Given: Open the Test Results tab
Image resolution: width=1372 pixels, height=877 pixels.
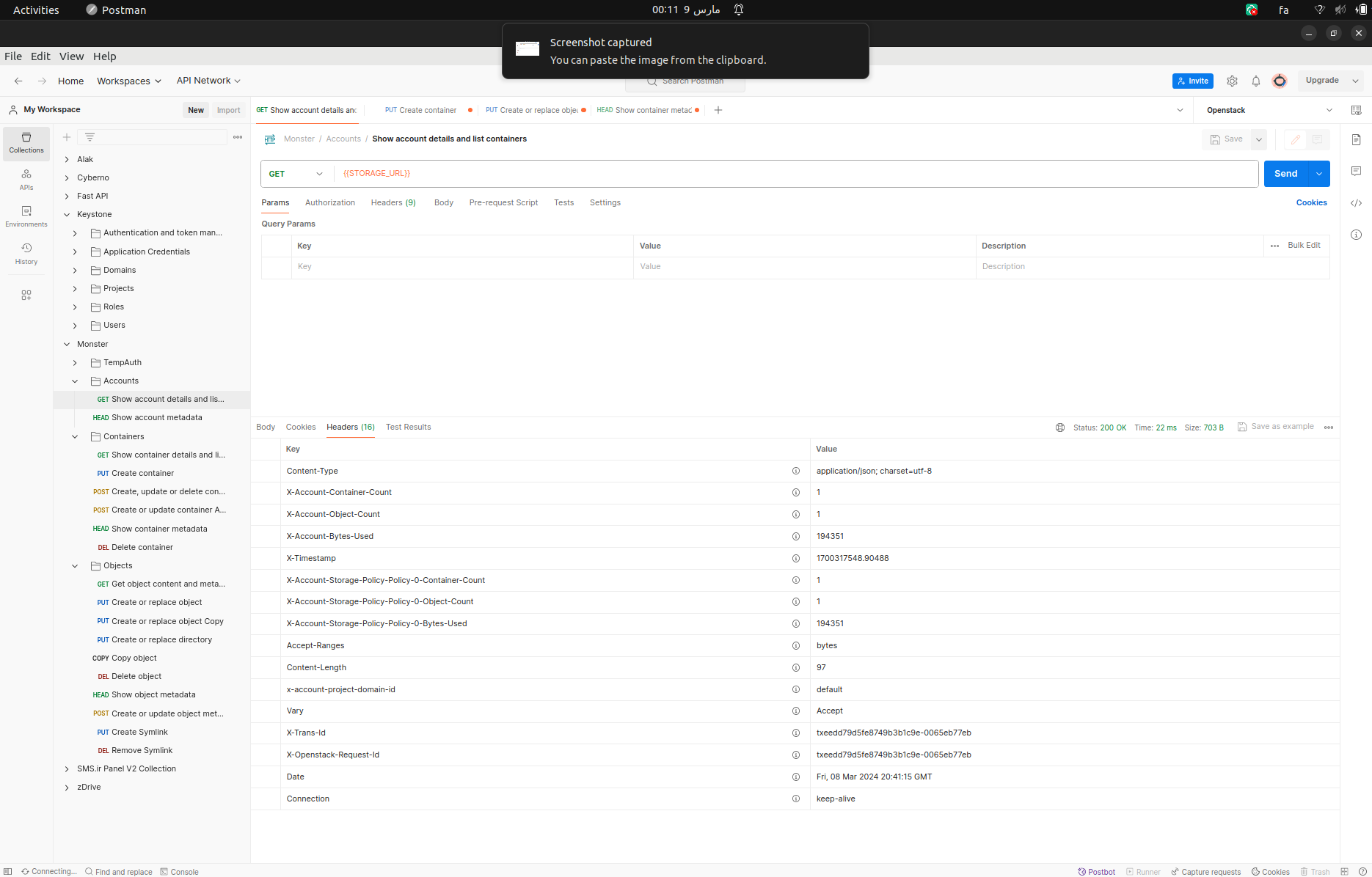Looking at the screenshot, I should 409,428.
